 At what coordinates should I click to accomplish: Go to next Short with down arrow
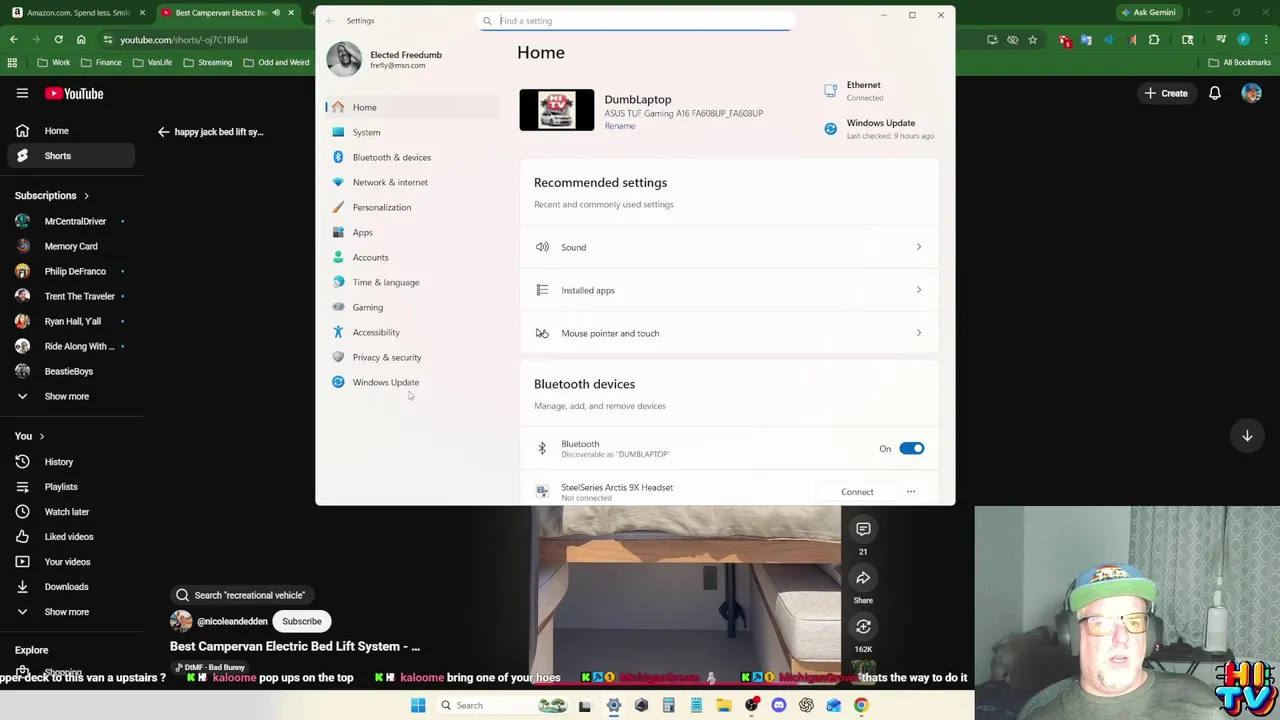coord(1247,436)
